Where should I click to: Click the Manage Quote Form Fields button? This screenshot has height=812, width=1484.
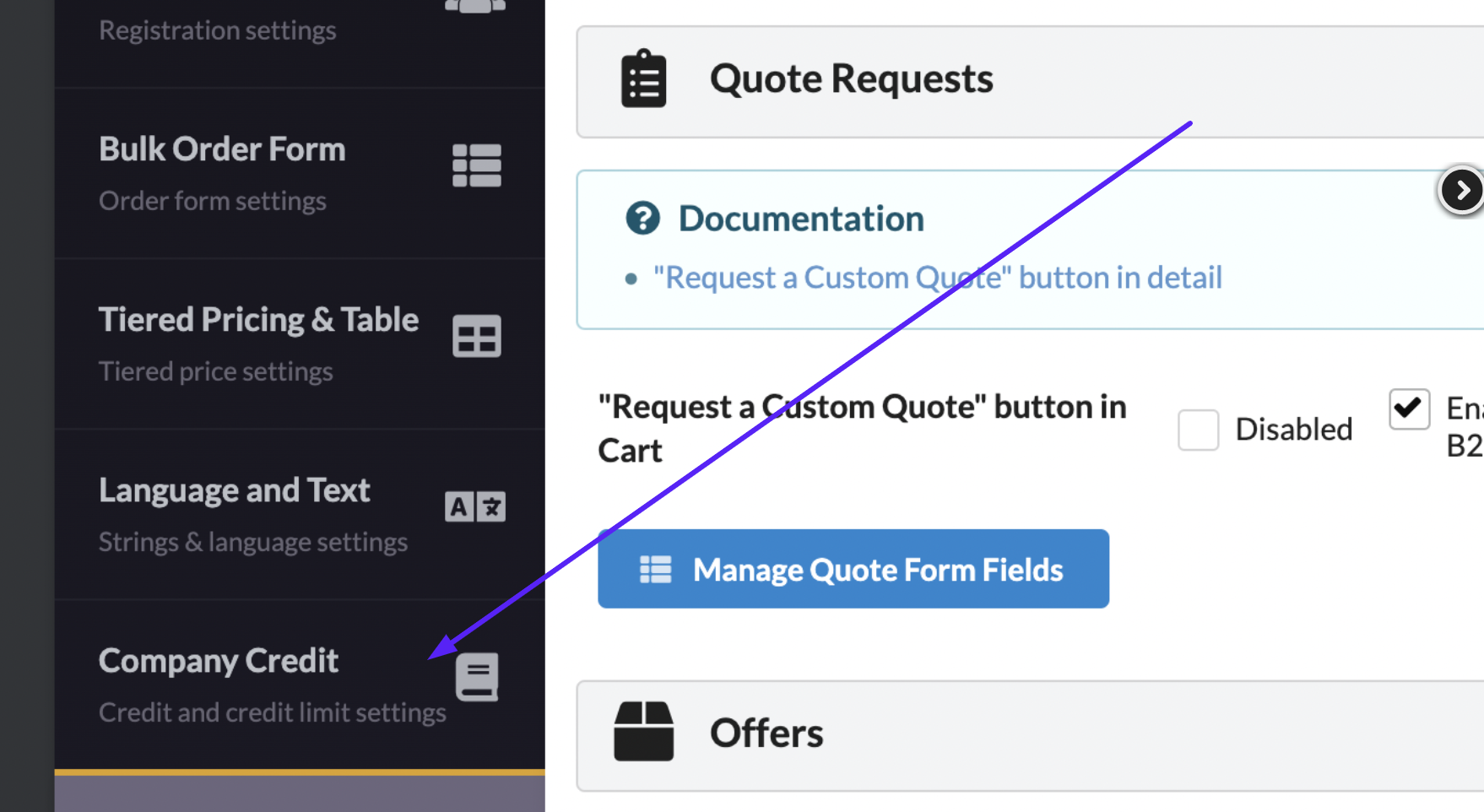853,569
